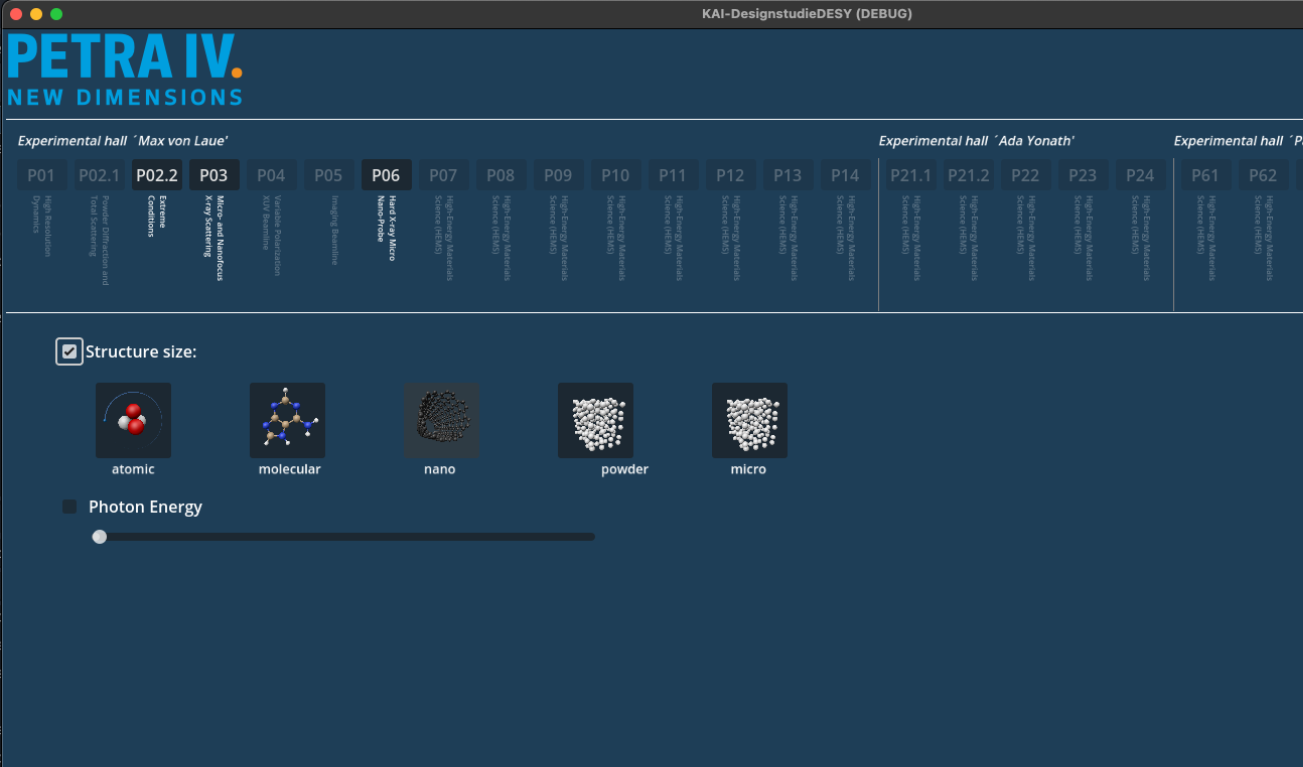Select beamline P06
The height and width of the screenshot is (767, 1303).
[386, 175]
